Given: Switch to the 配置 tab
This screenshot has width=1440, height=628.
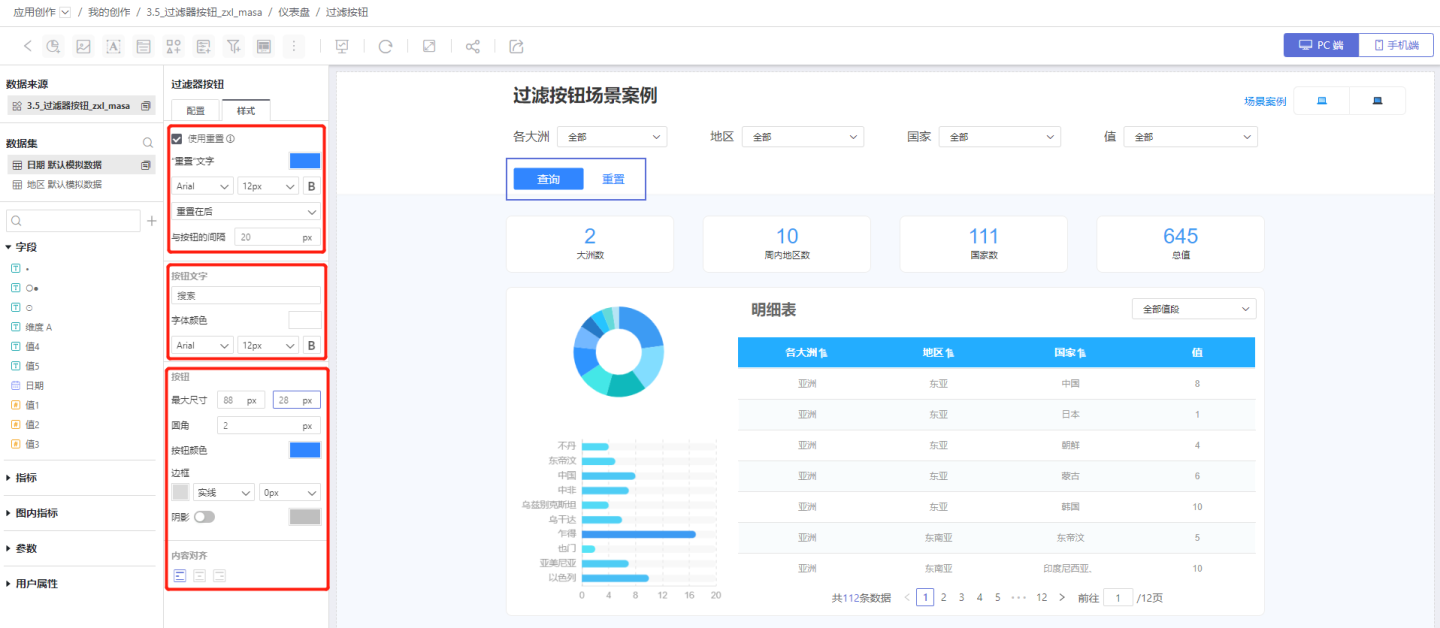Looking at the screenshot, I should 196,111.
